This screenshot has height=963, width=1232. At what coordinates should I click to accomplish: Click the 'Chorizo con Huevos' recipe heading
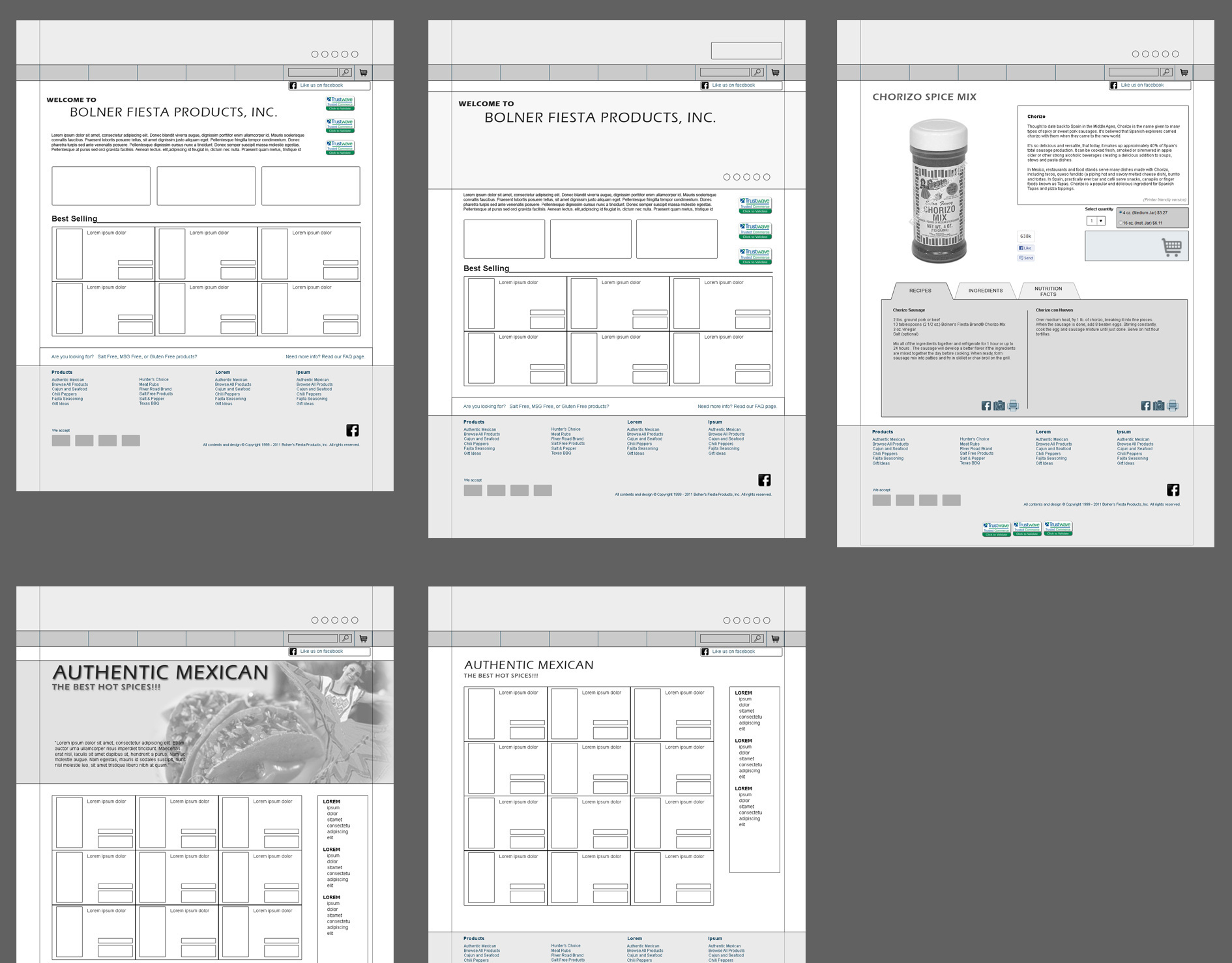point(1054,310)
